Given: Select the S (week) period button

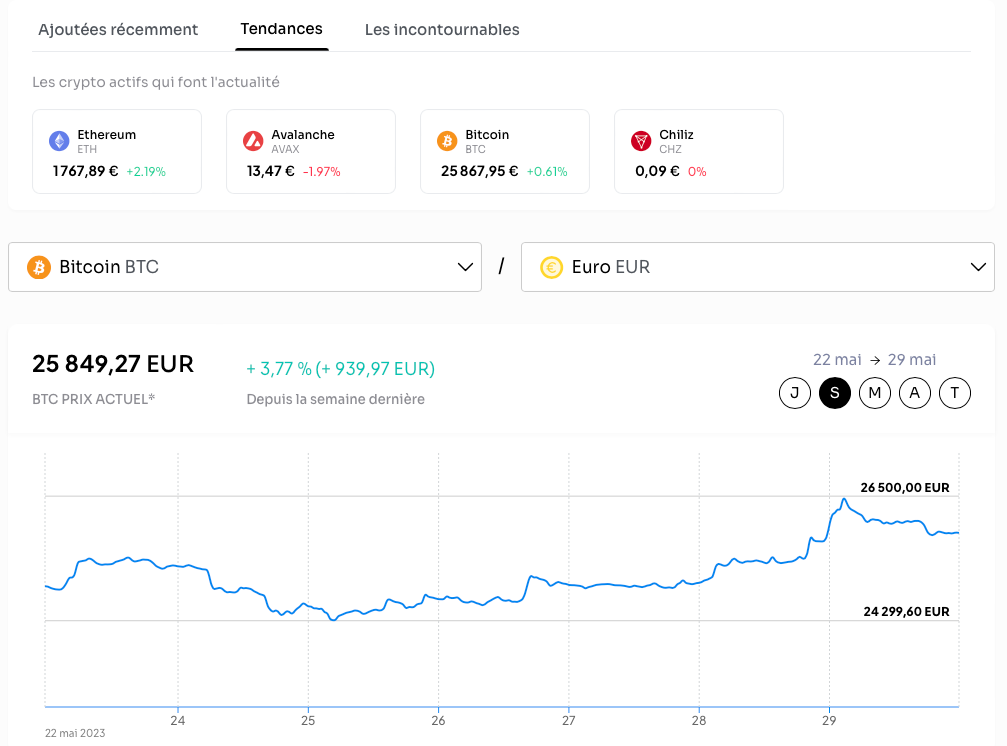Looking at the screenshot, I should click(x=835, y=393).
